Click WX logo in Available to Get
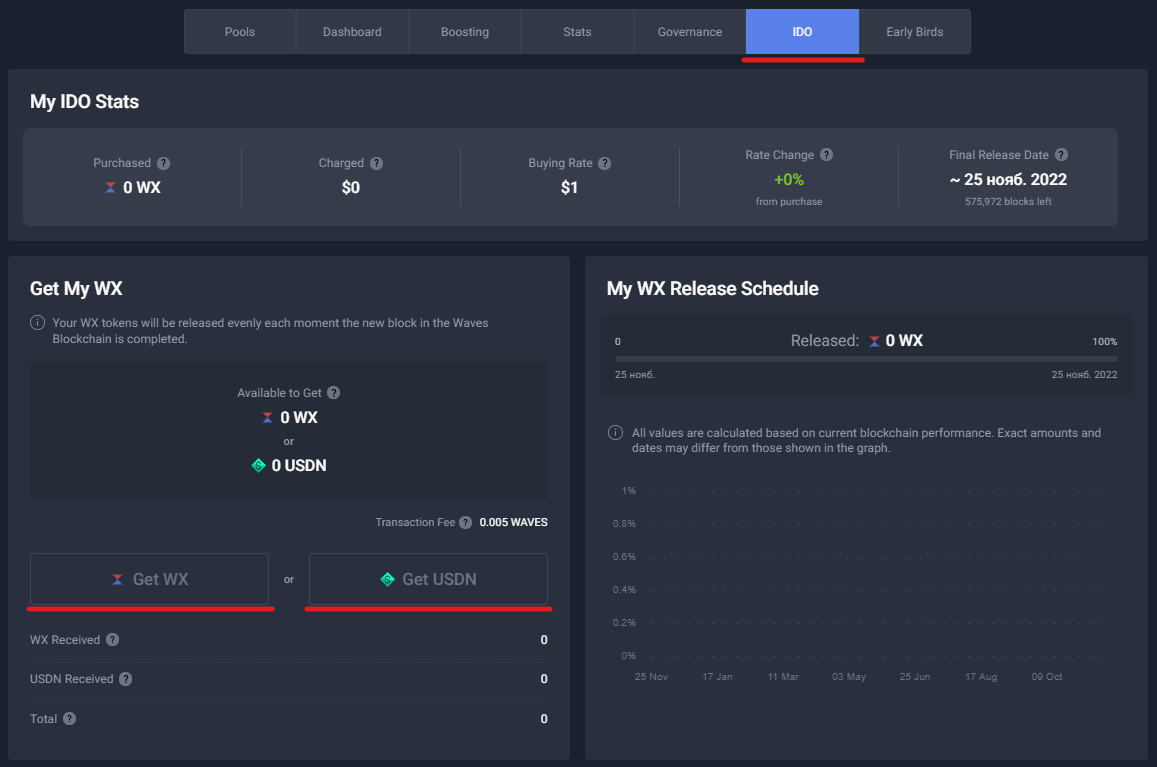The width and height of the screenshot is (1157, 767). tap(267, 418)
